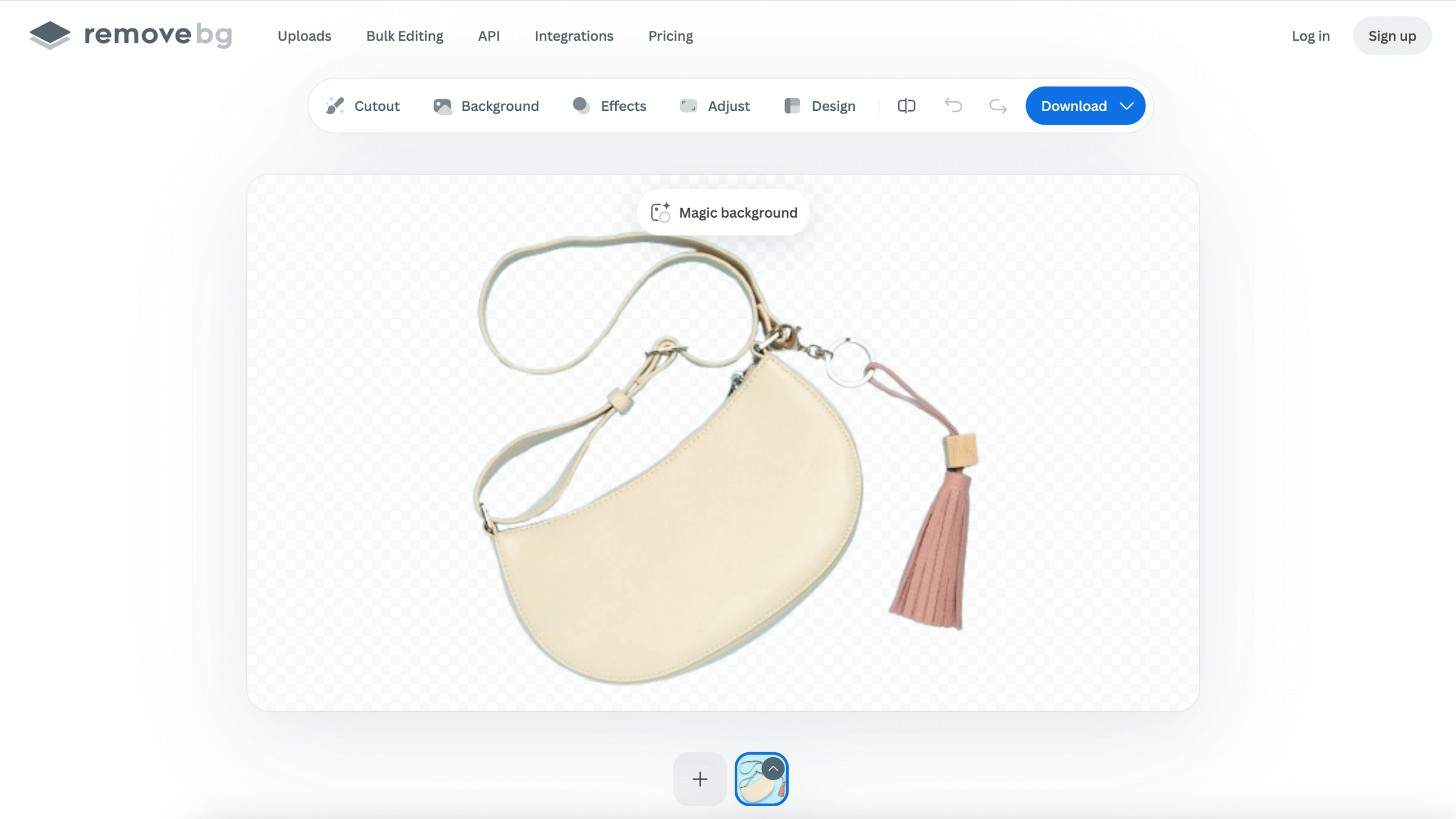The height and width of the screenshot is (819, 1456).
Task: Click the redo arrow icon
Action: point(998,106)
